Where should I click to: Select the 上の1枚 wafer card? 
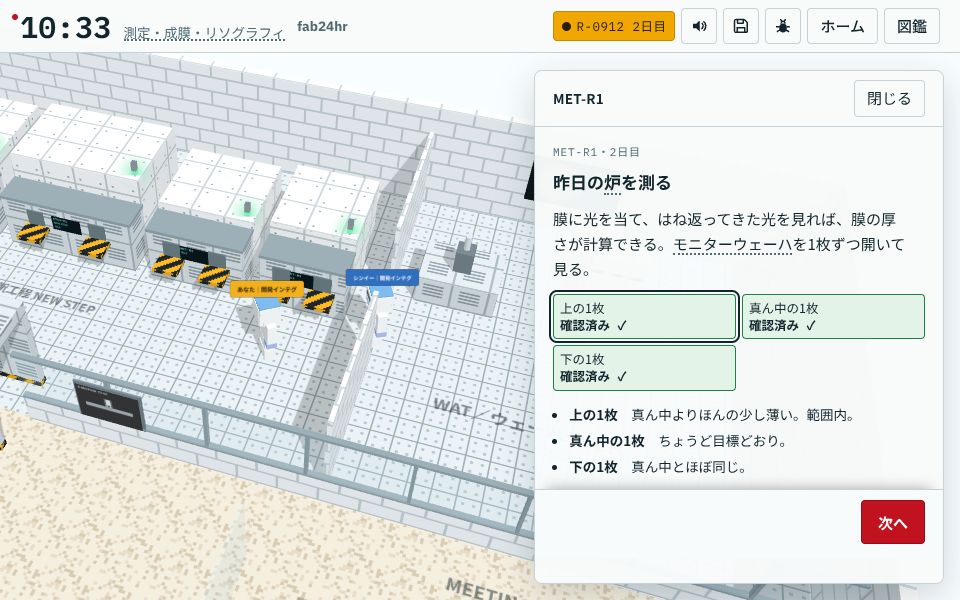tap(644, 317)
